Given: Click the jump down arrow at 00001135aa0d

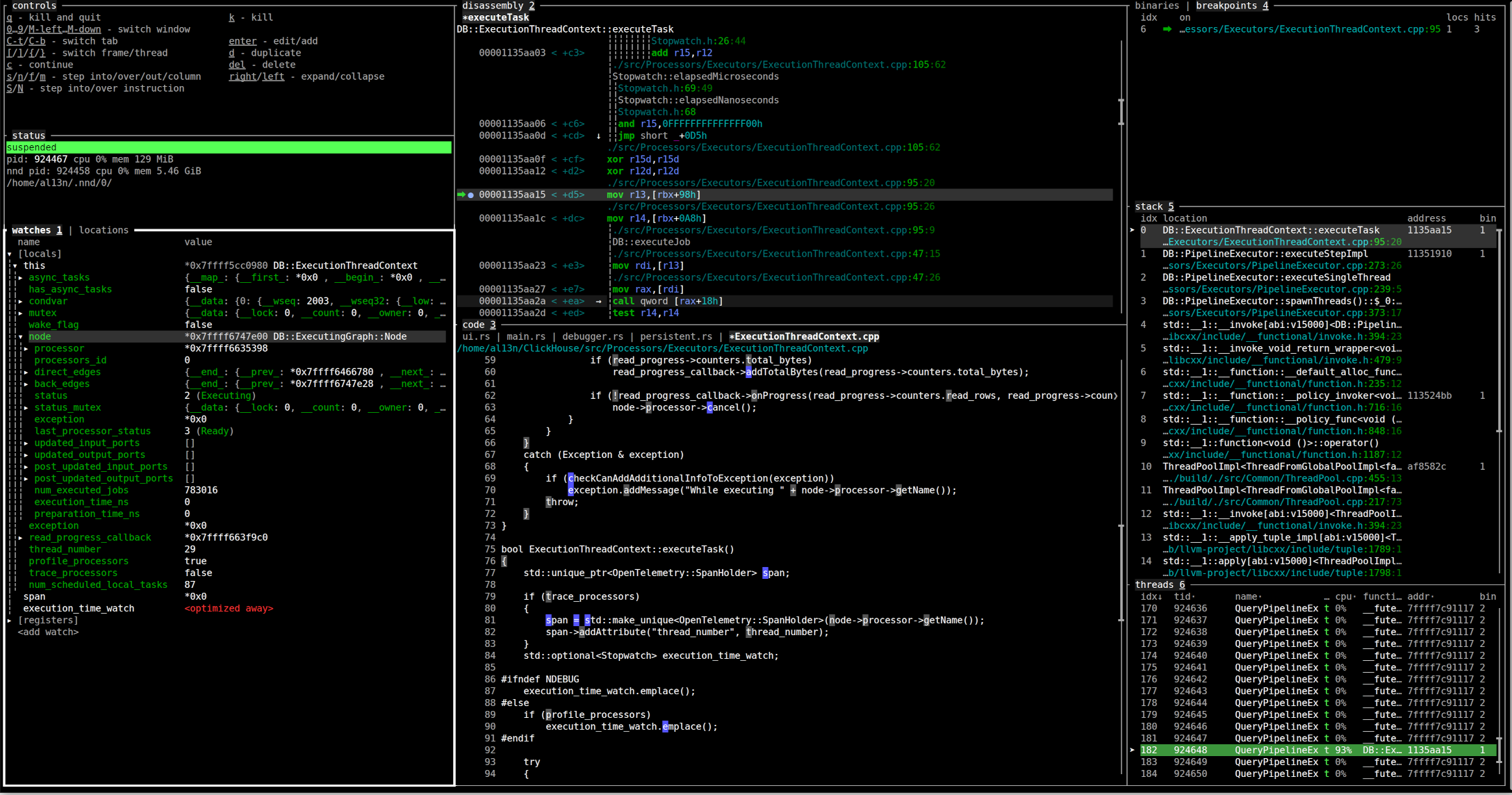Looking at the screenshot, I should [x=599, y=136].
